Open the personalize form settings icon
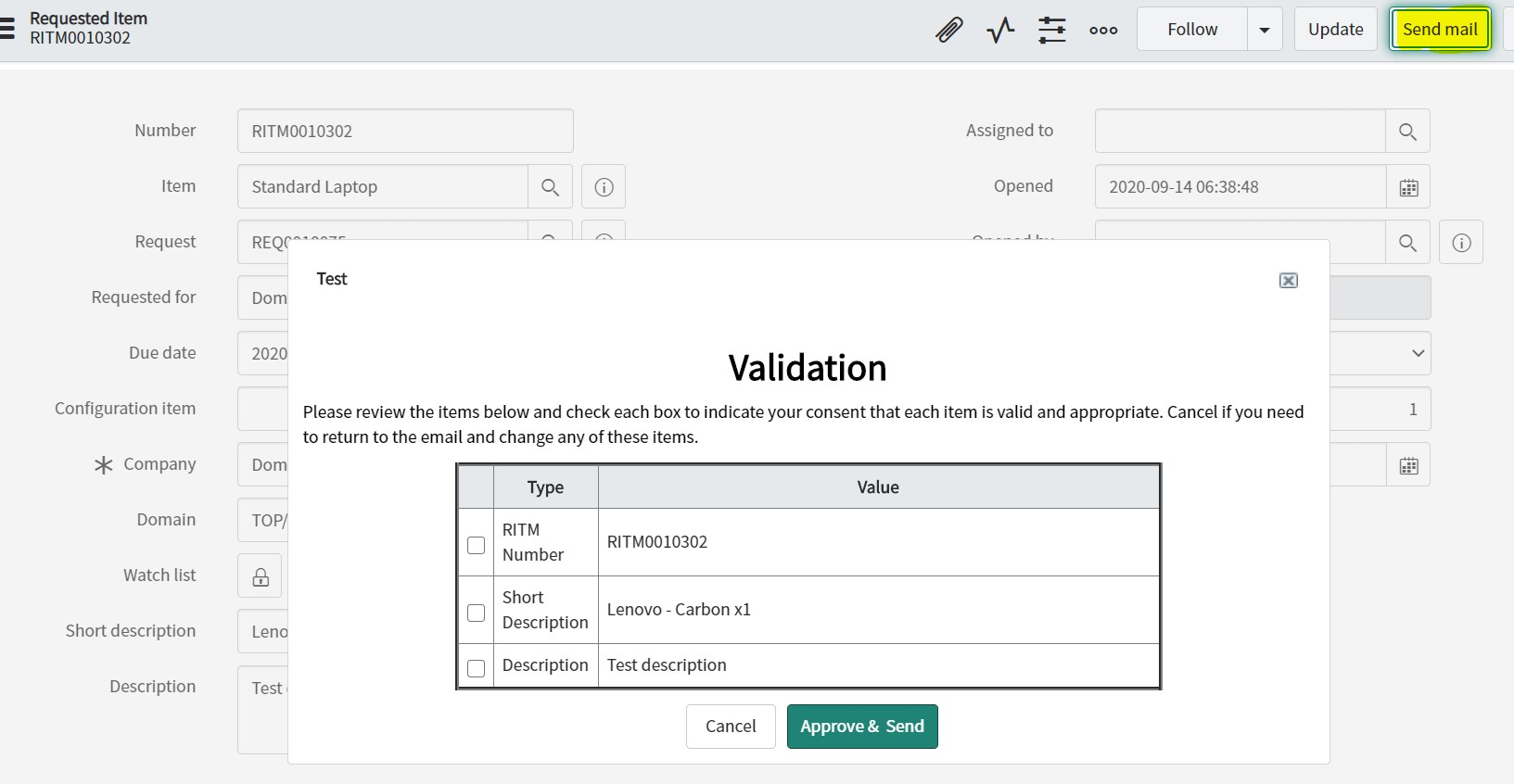Image resolution: width=1514 pixels, height=784 pixels. 1051,30
